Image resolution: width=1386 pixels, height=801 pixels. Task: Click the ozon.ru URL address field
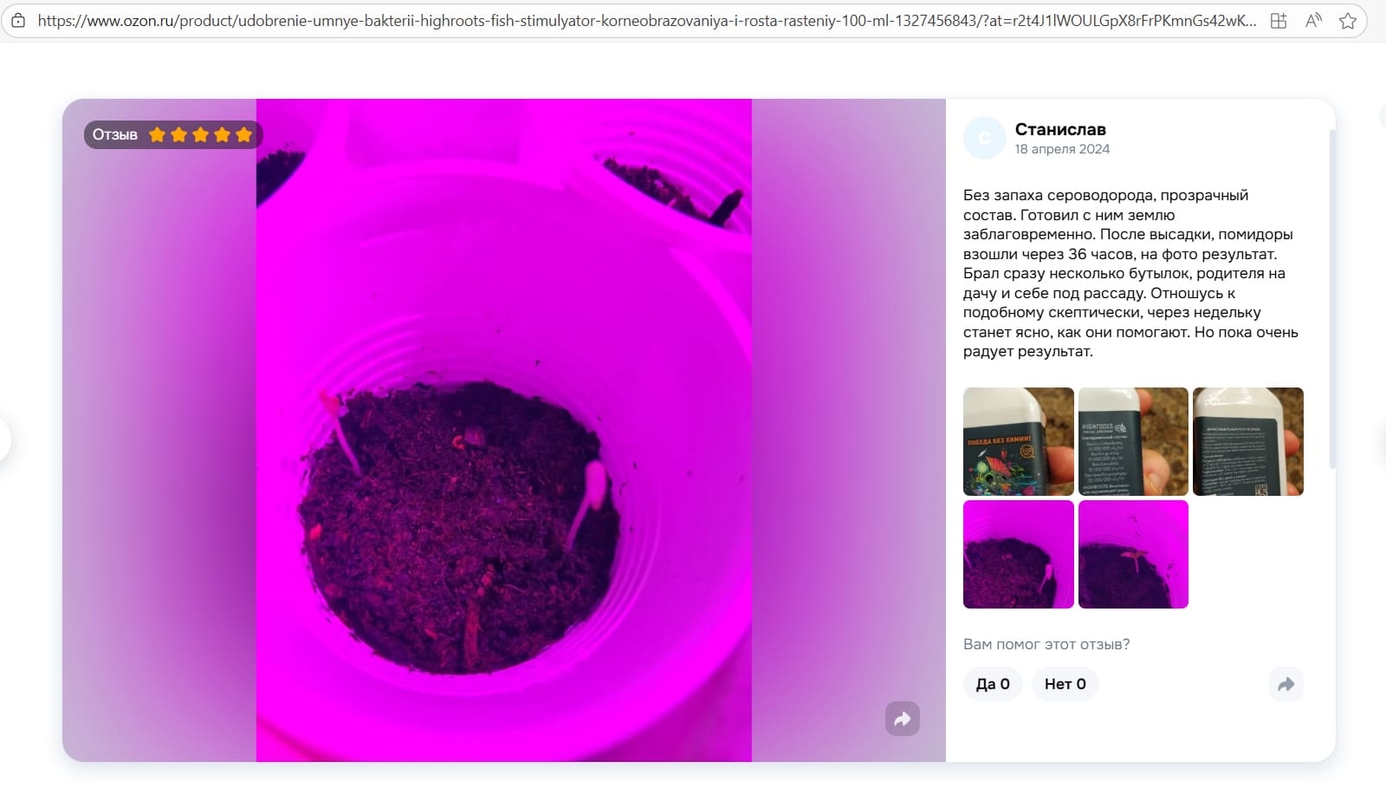click(647, 20)
